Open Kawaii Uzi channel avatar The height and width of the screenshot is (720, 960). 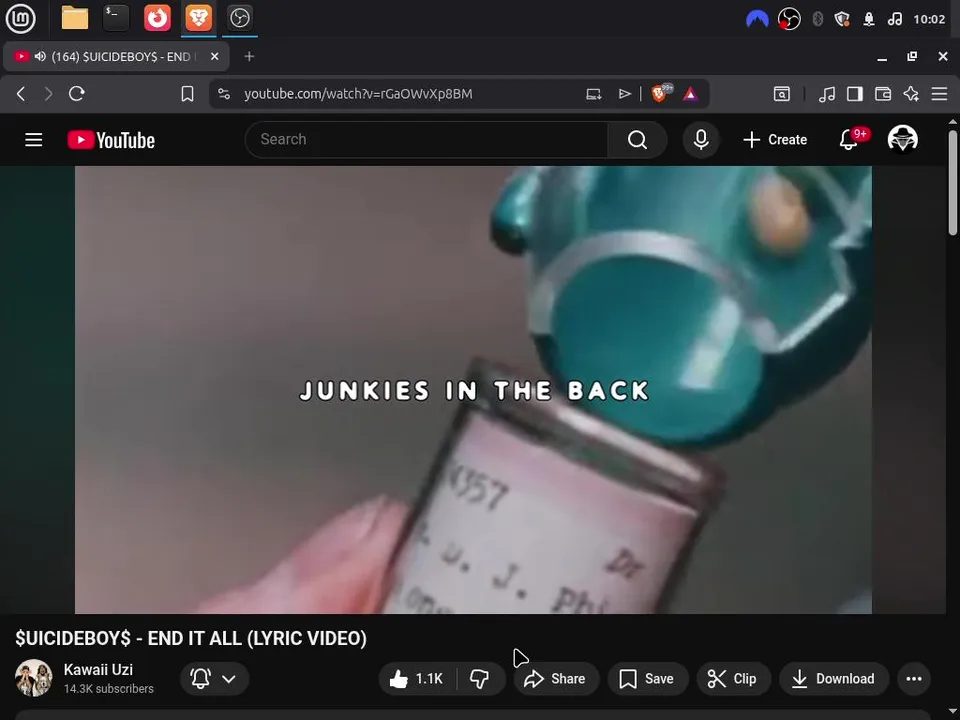34,678
